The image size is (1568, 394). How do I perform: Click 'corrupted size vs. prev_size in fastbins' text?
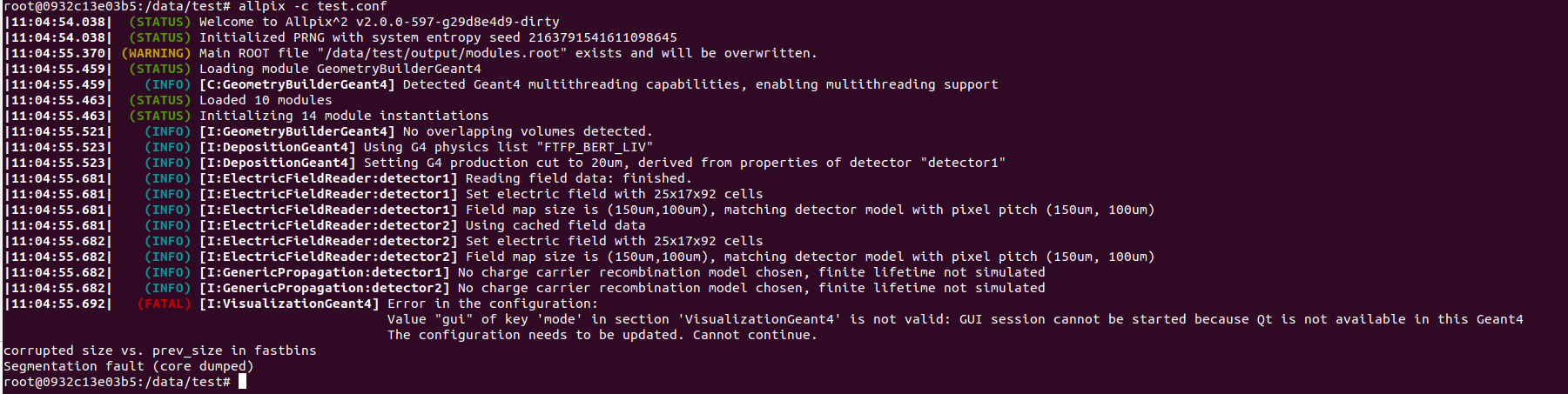(160, 351)
